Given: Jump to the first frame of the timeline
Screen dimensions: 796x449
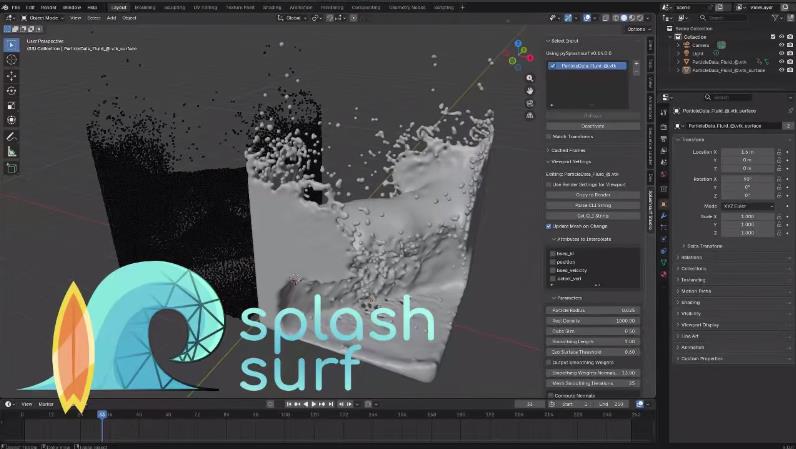Looking at the screenshot, I should tap(288, 404).
